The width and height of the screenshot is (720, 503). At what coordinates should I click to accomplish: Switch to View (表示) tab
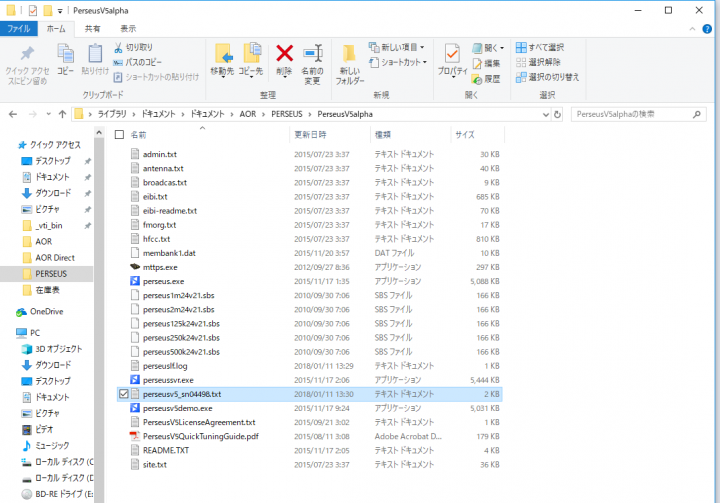128,28
